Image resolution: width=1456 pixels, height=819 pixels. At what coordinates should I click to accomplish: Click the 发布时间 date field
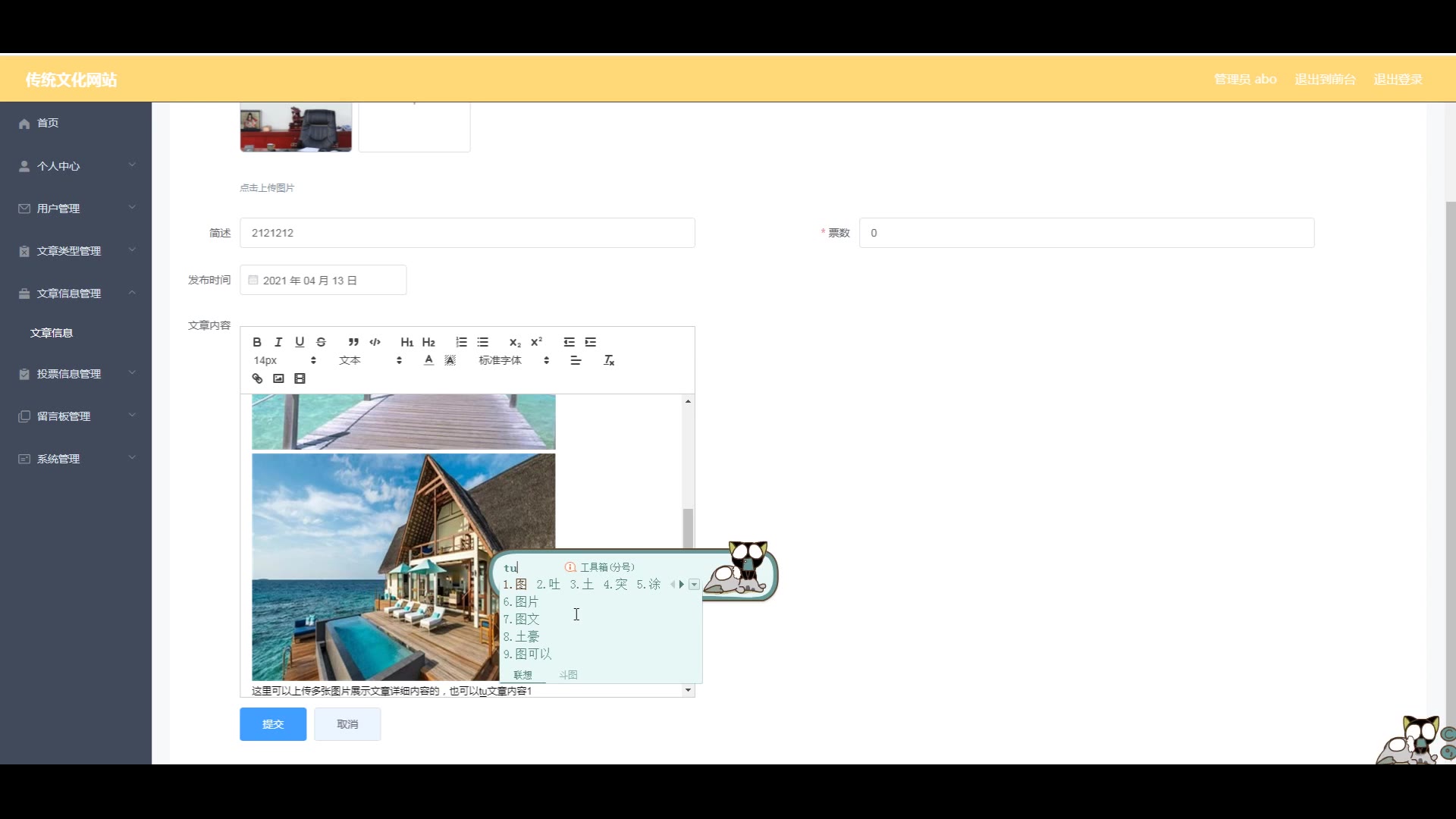323,281
